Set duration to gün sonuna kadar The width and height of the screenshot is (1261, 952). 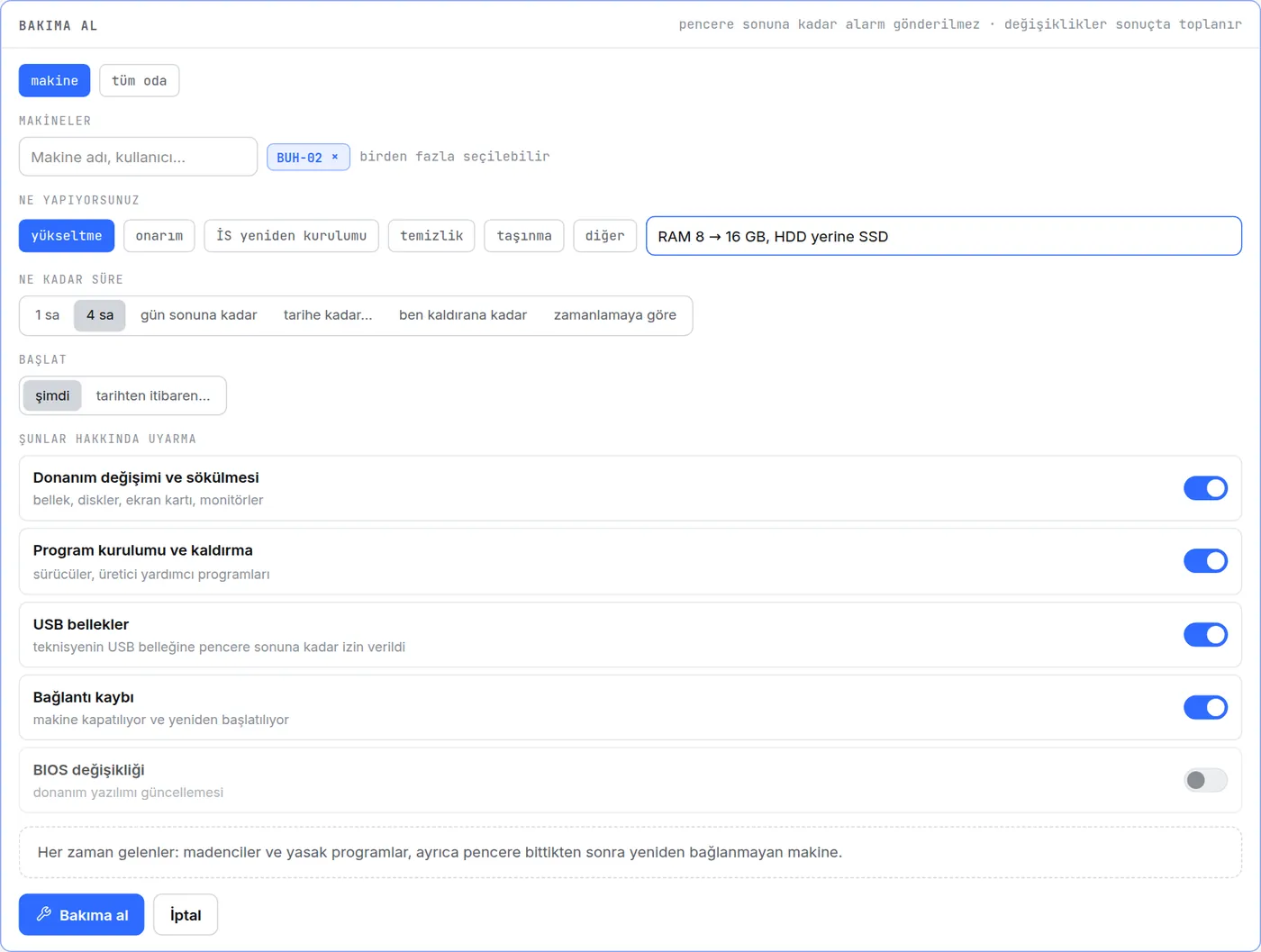coord(199,315)
